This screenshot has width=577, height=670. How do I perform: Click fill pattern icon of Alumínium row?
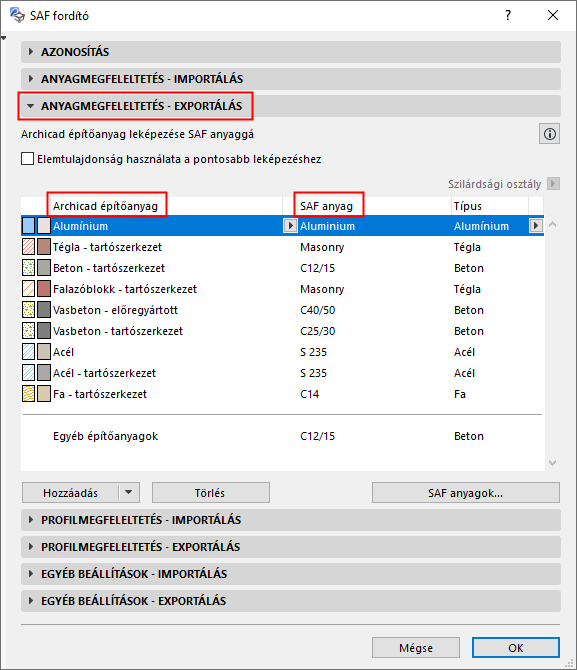tap(29, 226)
